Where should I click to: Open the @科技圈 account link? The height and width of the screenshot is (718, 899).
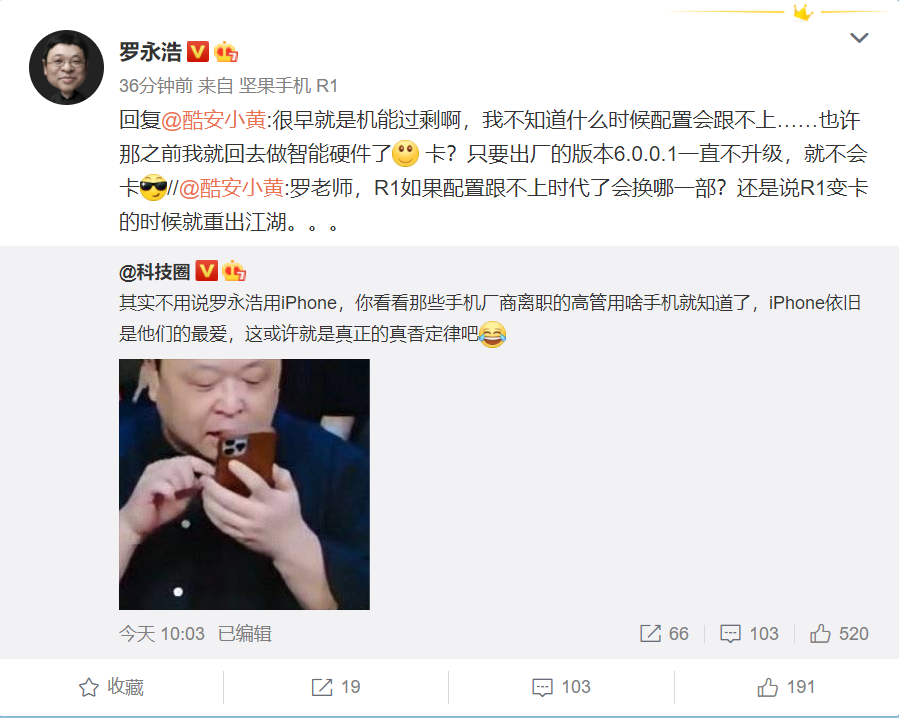click(x=154, y=272)
